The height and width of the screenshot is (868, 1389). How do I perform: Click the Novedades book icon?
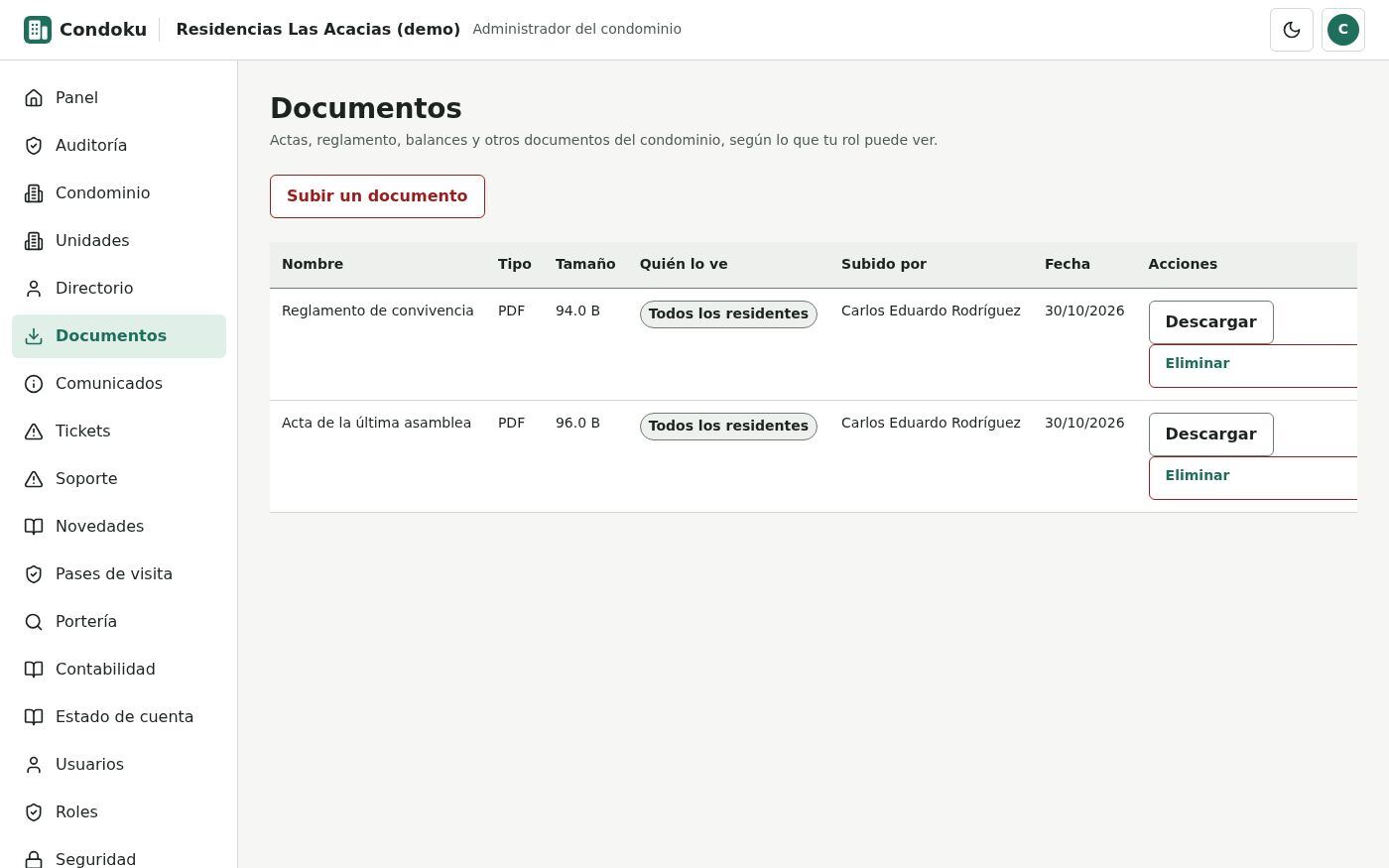pos(34,527)
